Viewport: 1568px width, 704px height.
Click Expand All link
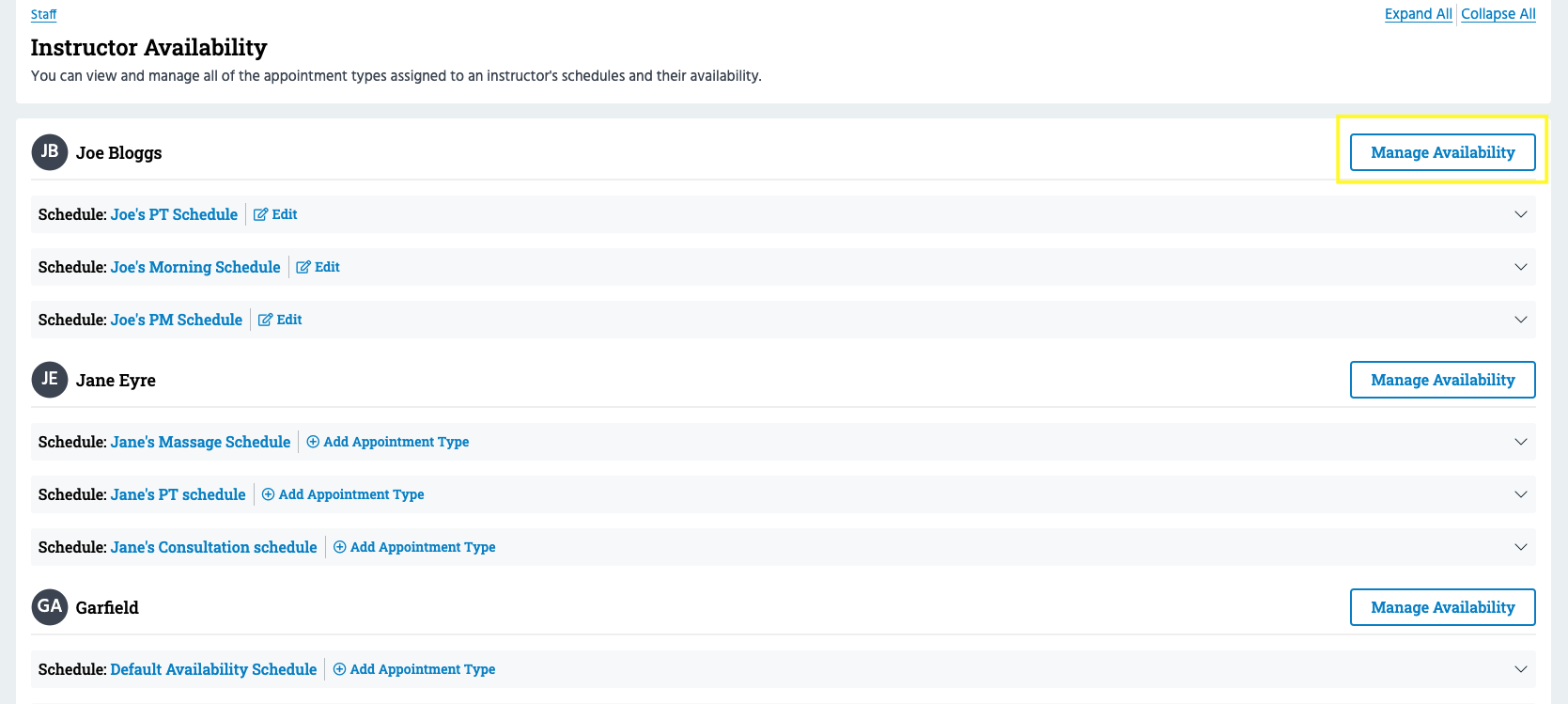1418,14
